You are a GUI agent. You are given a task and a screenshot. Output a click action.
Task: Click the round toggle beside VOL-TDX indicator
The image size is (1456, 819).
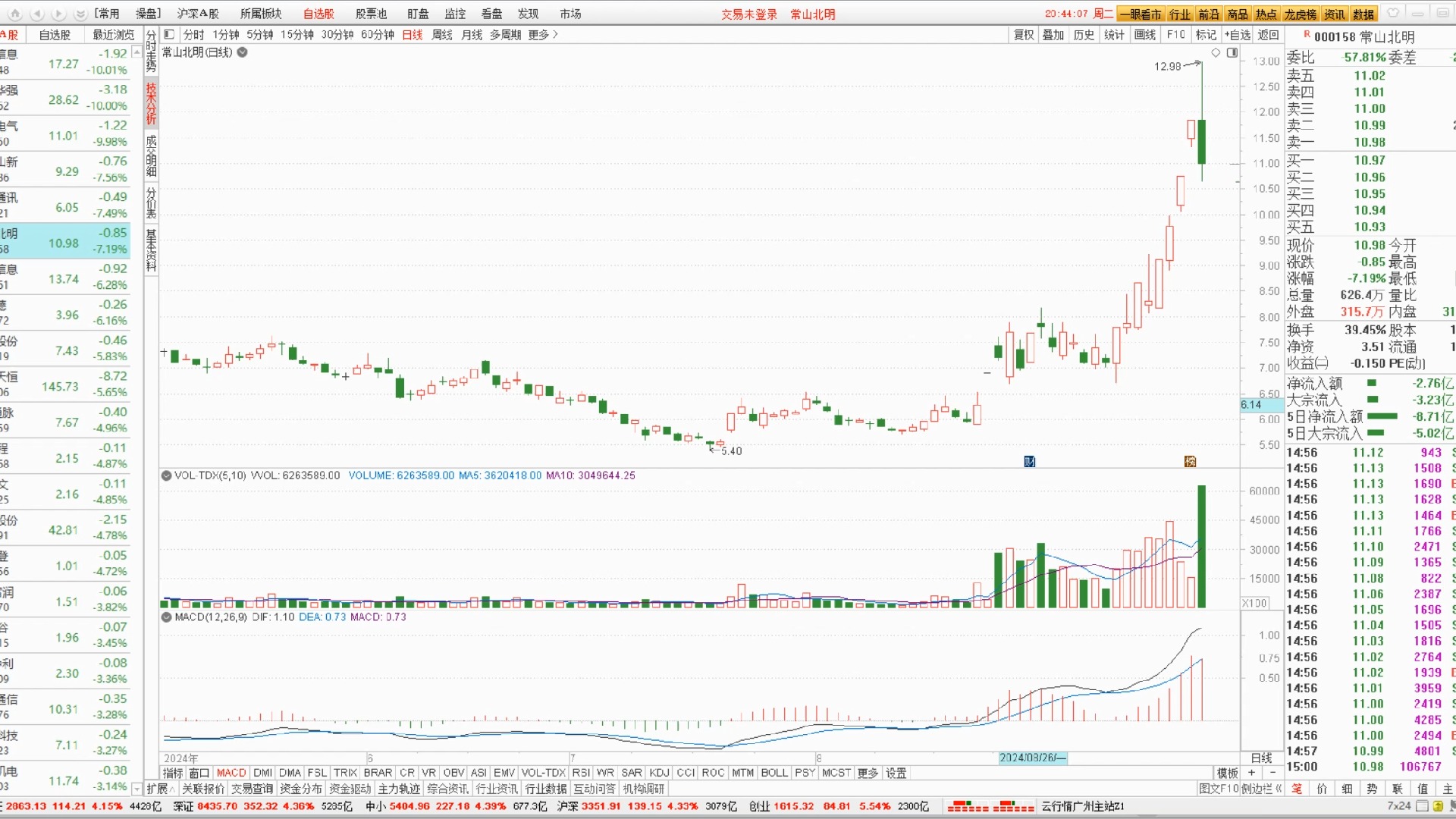tap(166, 475)
